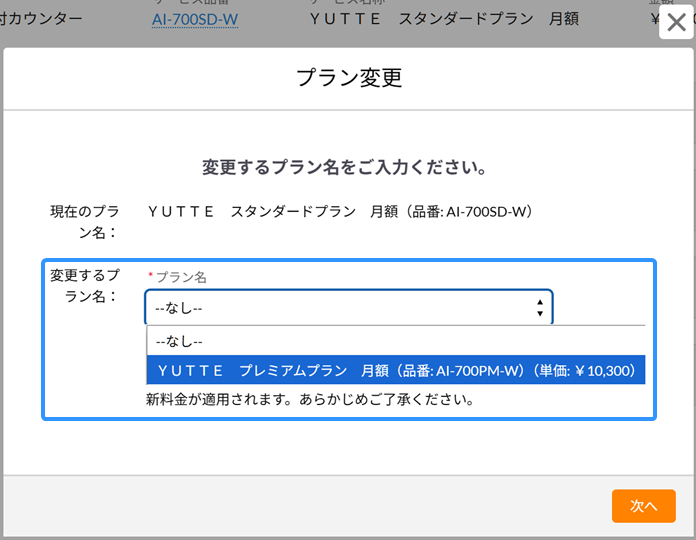This screenshot has height=540, width=696.
Task: Click the 変更するプラン名をご入力ください instruction text
Action: pyautogui.click(x=344, y=167)
